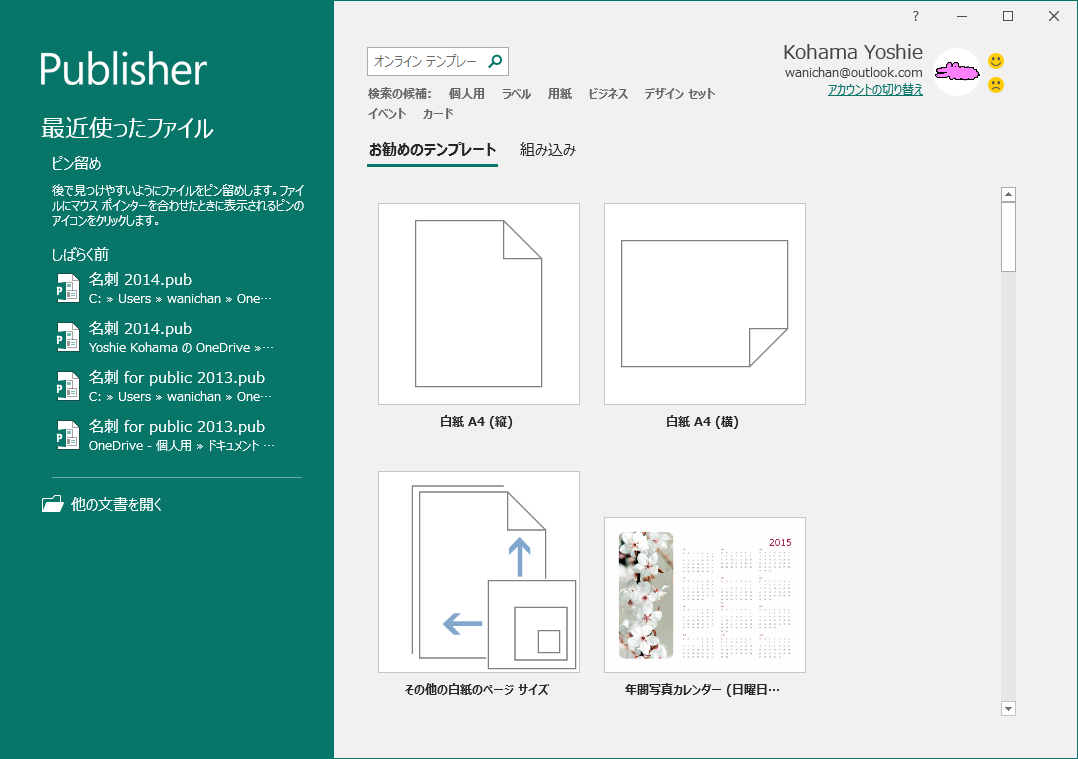Select the カード search suggestion
The image size is (1078, 759).
tap(438, 113)
